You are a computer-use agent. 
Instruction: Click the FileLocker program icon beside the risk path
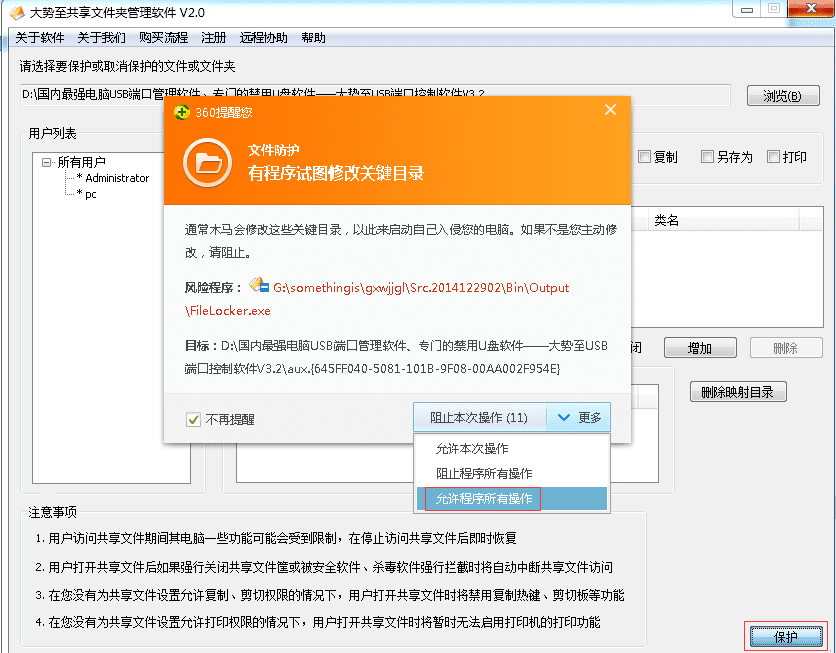(259, 285)
